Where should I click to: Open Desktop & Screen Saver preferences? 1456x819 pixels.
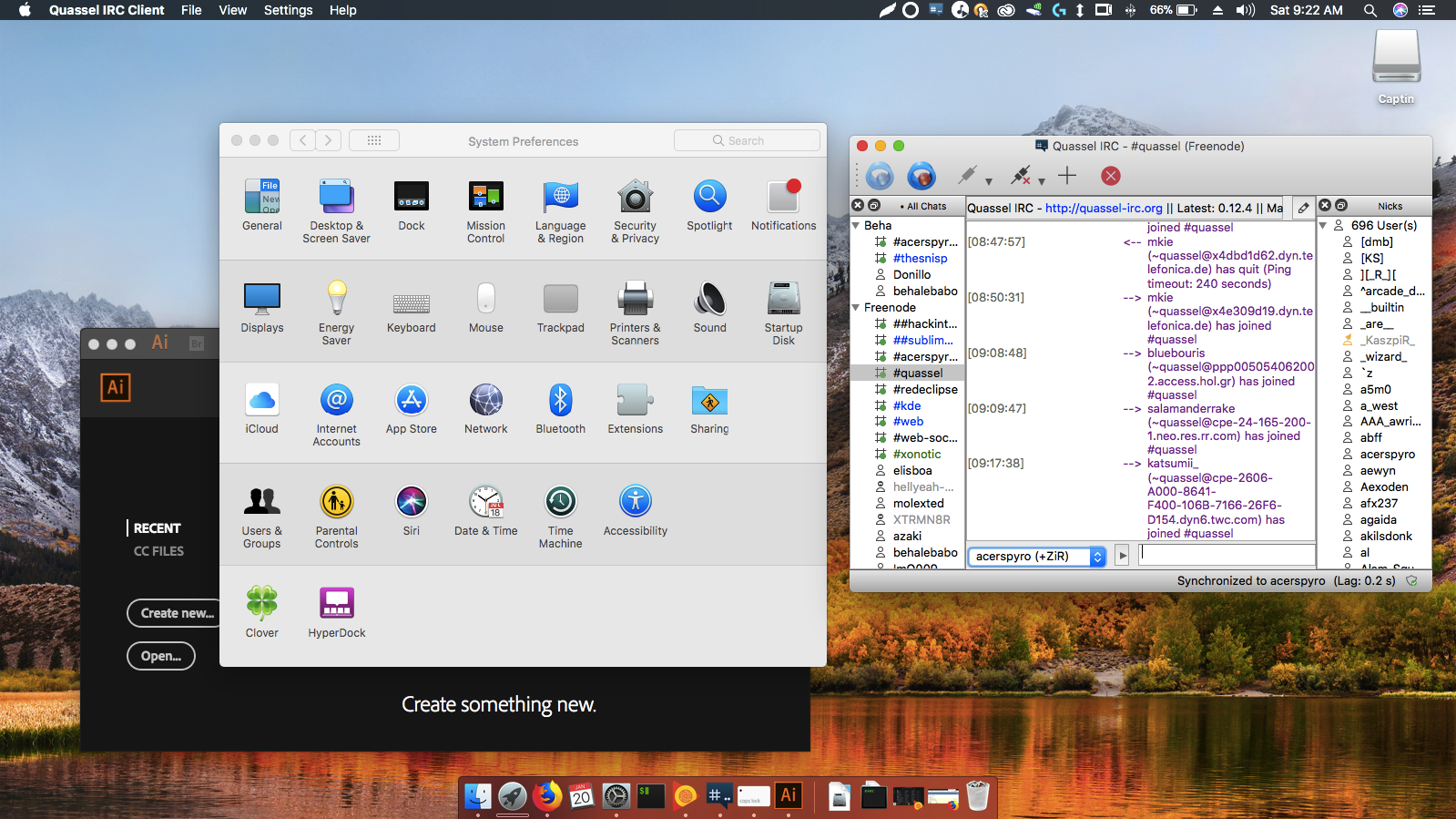click(x=337, y=211)
